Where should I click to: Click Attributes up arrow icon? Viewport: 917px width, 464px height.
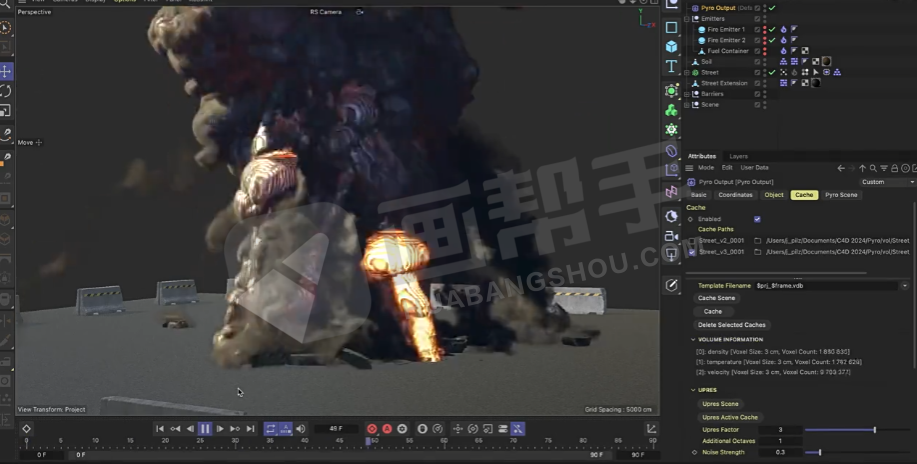coord(863,169)
